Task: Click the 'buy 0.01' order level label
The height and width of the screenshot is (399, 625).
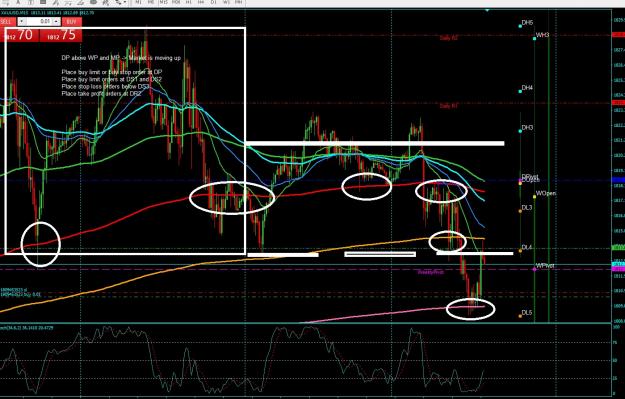Action: click(x=20, y=295)
